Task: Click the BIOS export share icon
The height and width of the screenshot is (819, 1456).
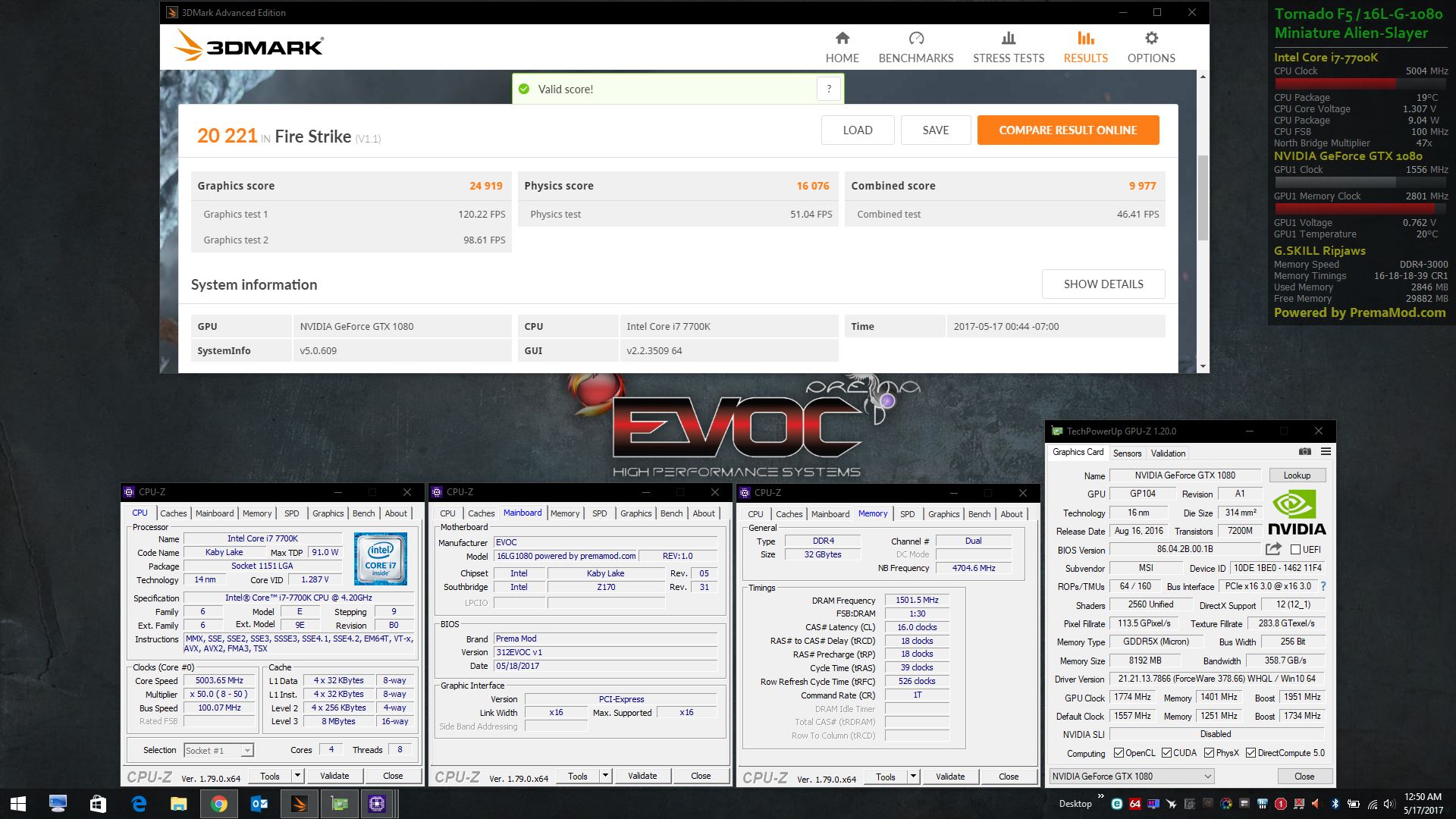Action: (x=1273, y=549)
